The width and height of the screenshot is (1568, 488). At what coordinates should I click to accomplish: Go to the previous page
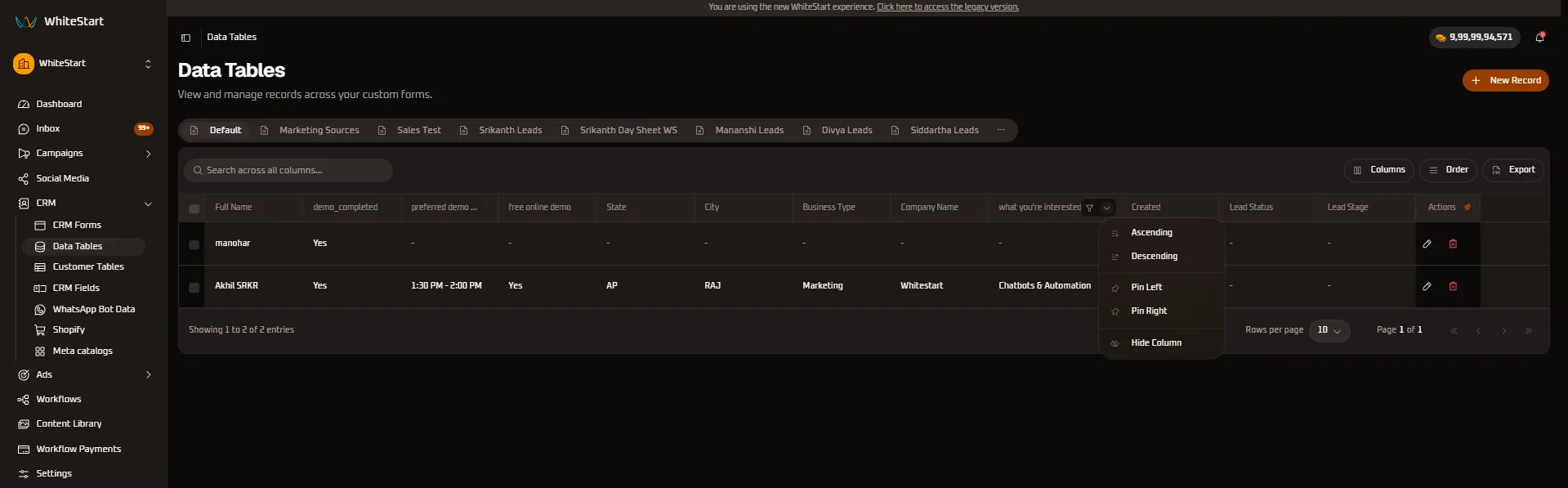(1478, 330)
